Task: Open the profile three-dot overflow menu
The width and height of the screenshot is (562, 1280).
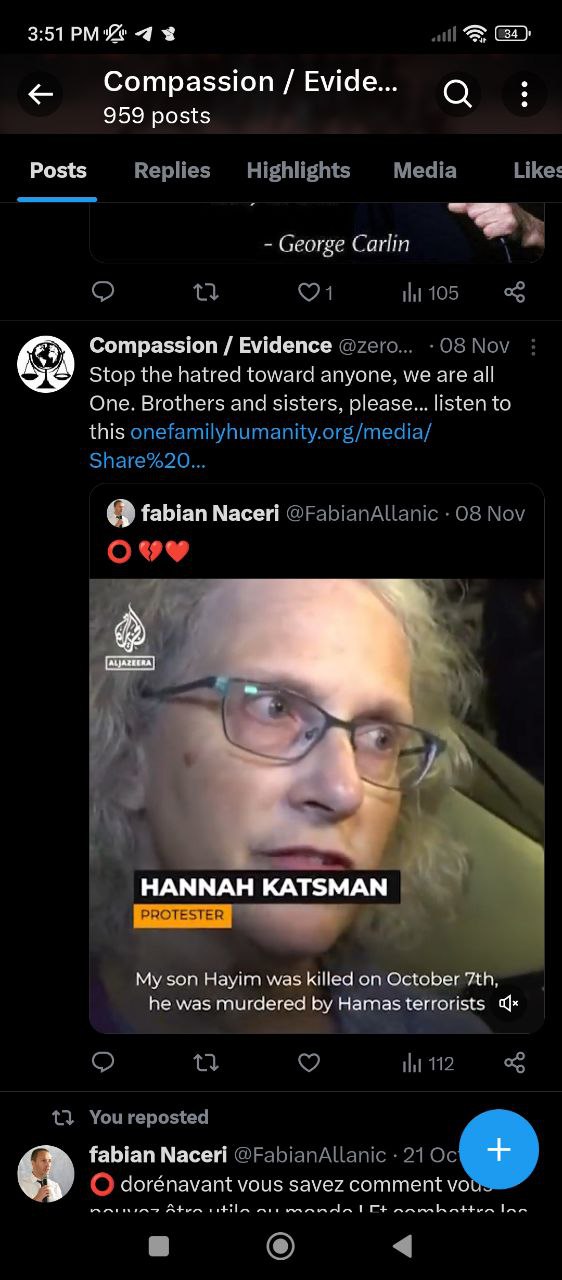Action: pyautogui.click(x=524, y=95)
